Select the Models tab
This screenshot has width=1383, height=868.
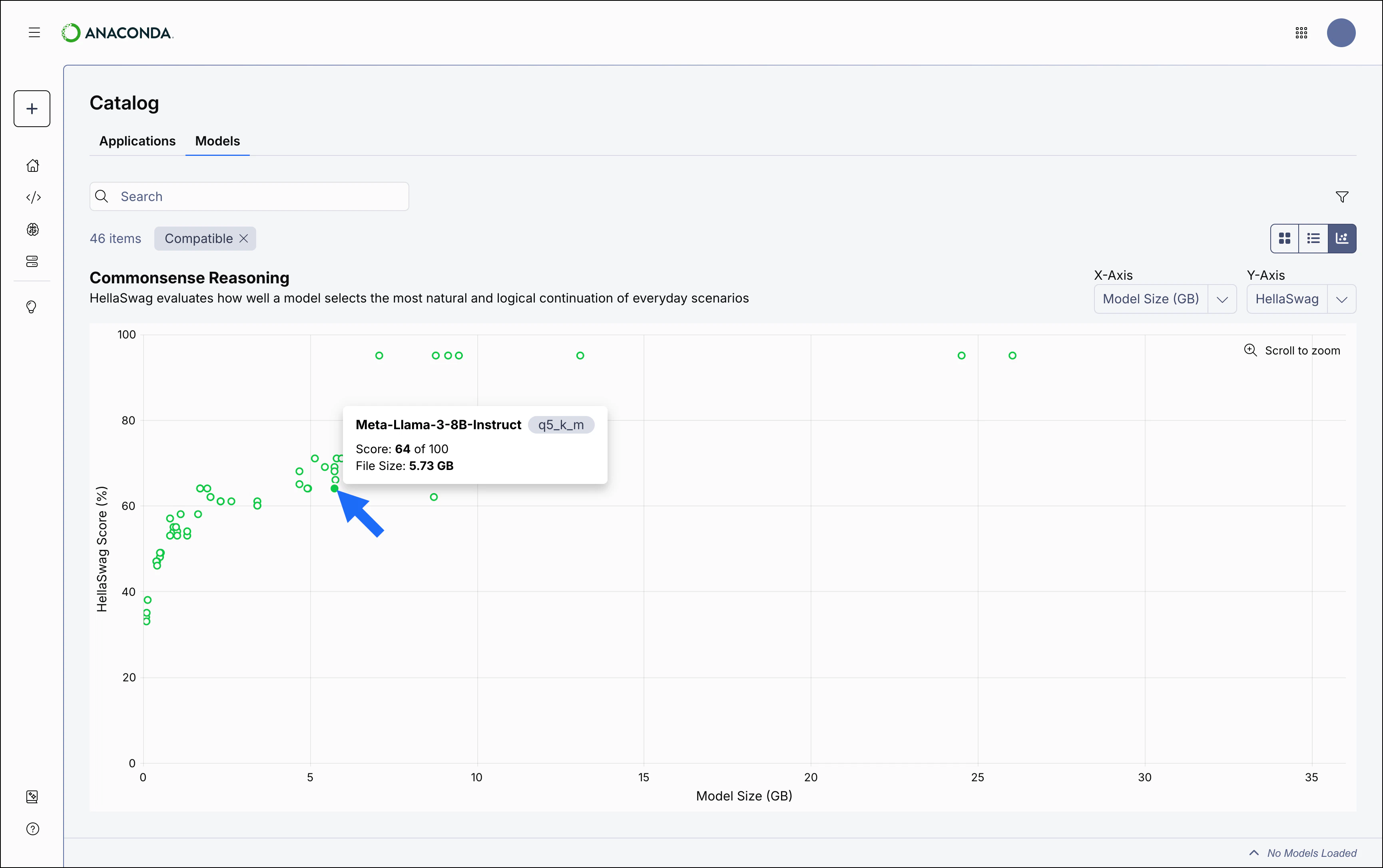pos(217,141)
